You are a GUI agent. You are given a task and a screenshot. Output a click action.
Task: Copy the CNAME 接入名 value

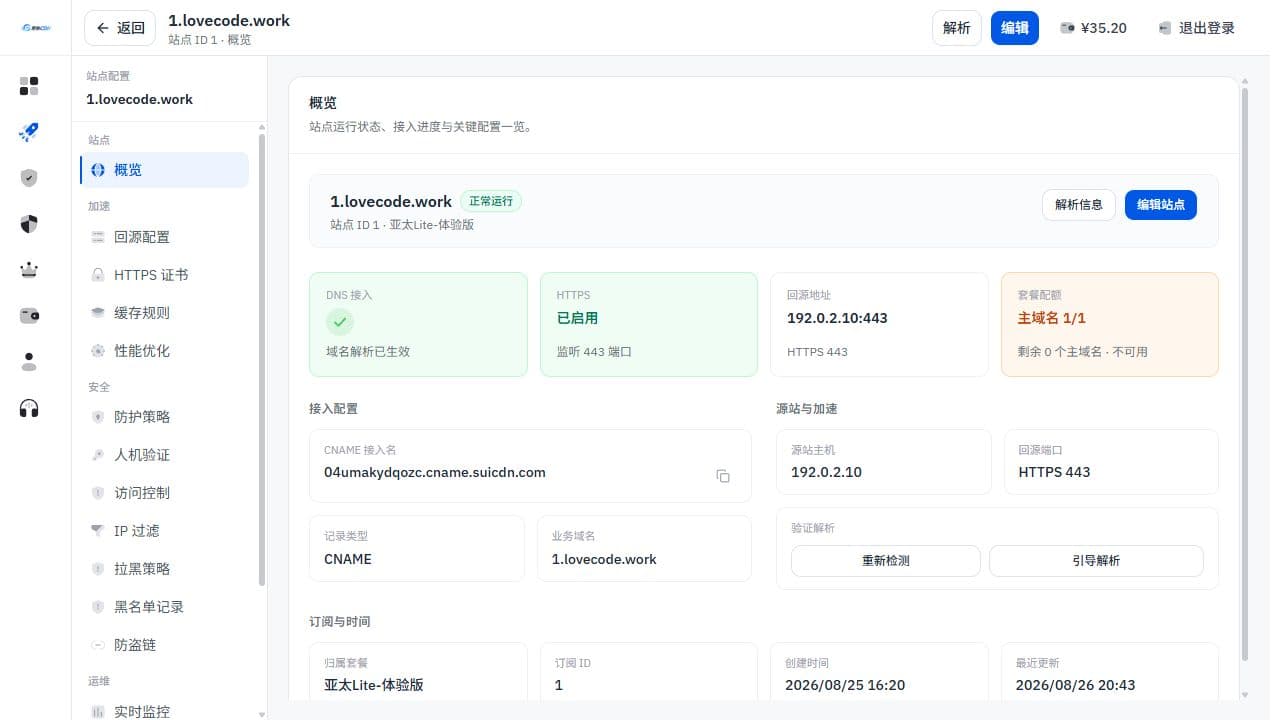pyautogui.click(x=723, y=476)
